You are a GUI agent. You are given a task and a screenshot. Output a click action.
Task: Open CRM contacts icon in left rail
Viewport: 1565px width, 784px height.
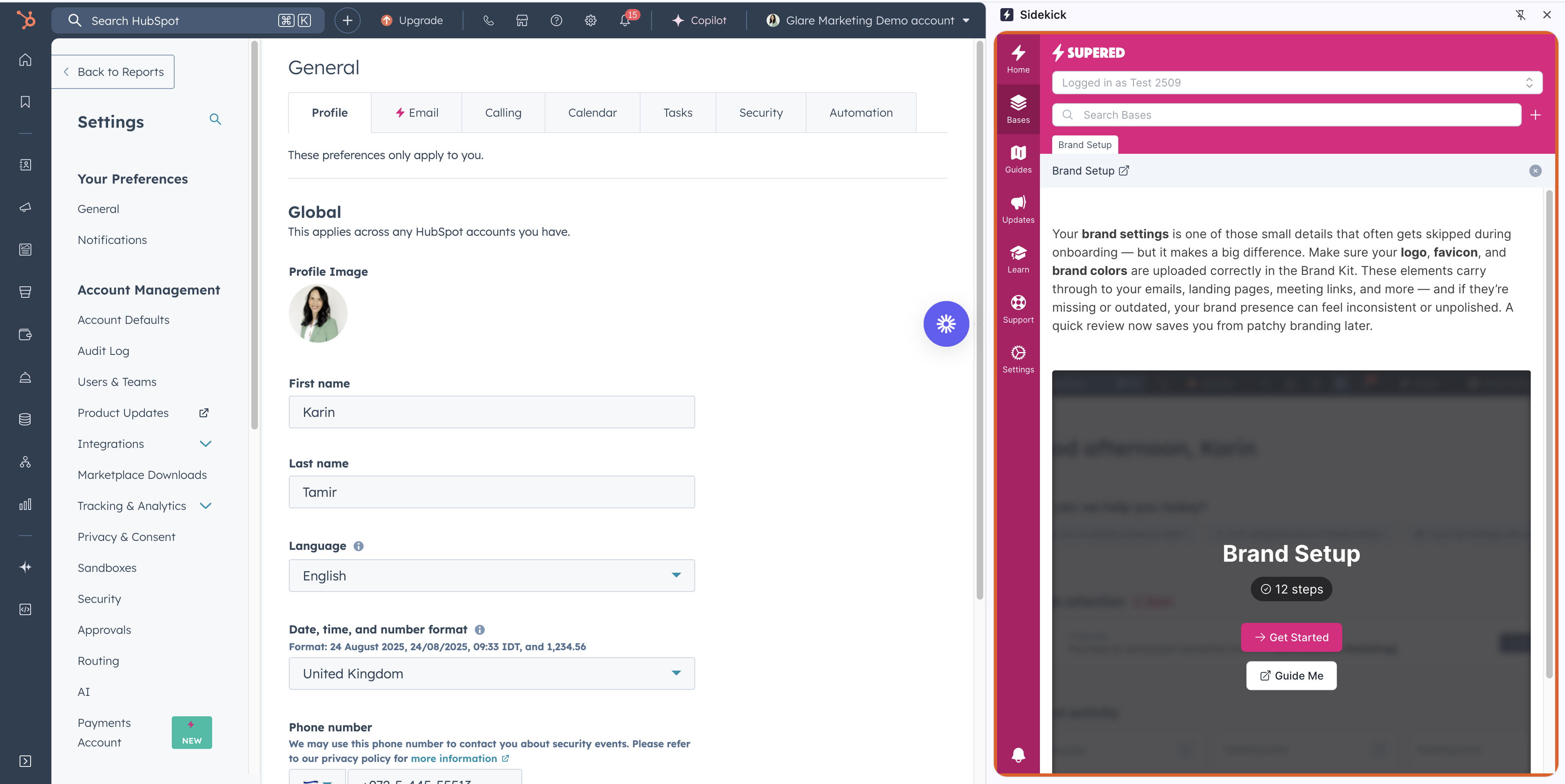(x=25, y=164)
